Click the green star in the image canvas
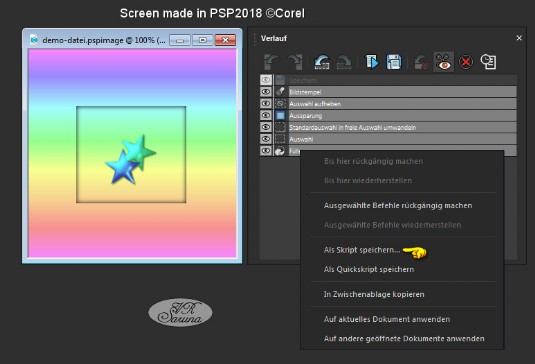This screenshot has height=364, width=535. tap(142, 150)
